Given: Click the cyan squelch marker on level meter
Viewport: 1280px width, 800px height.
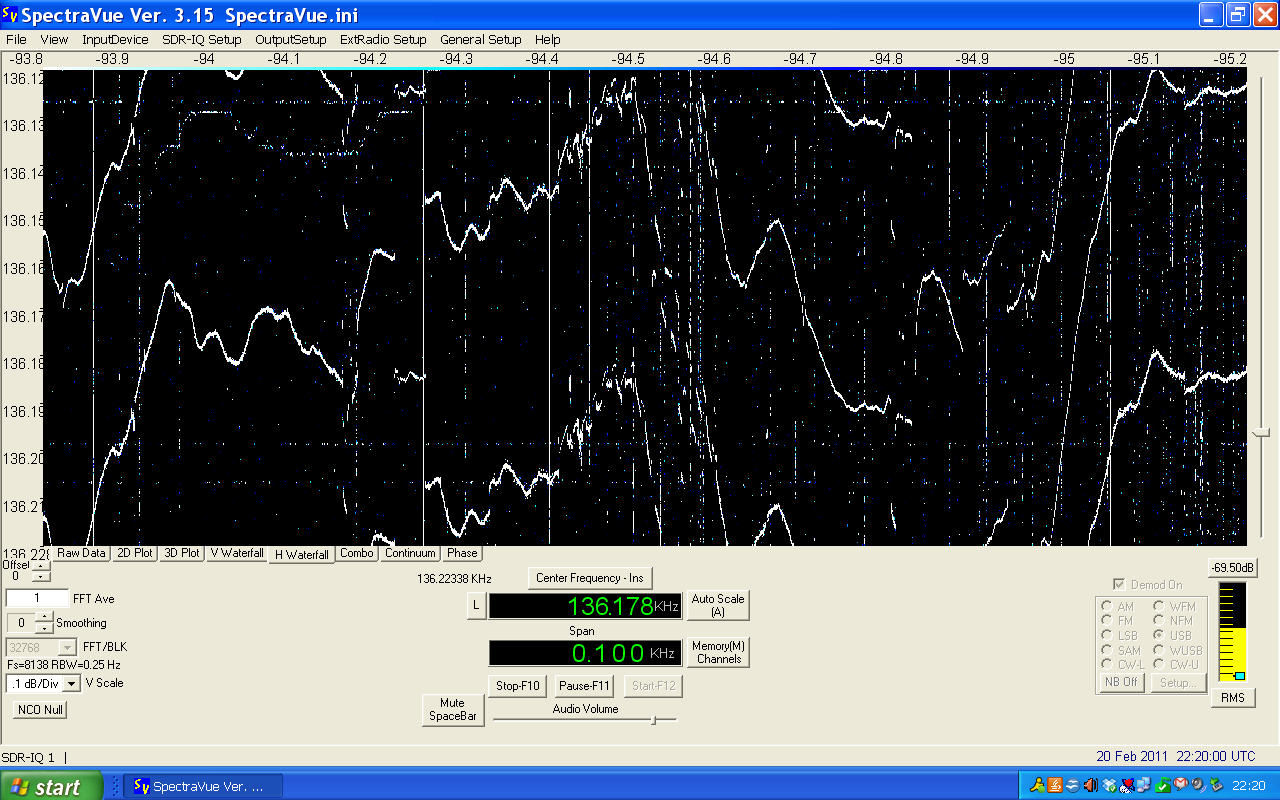Looking at the screenshot, I should [1239, 676].
